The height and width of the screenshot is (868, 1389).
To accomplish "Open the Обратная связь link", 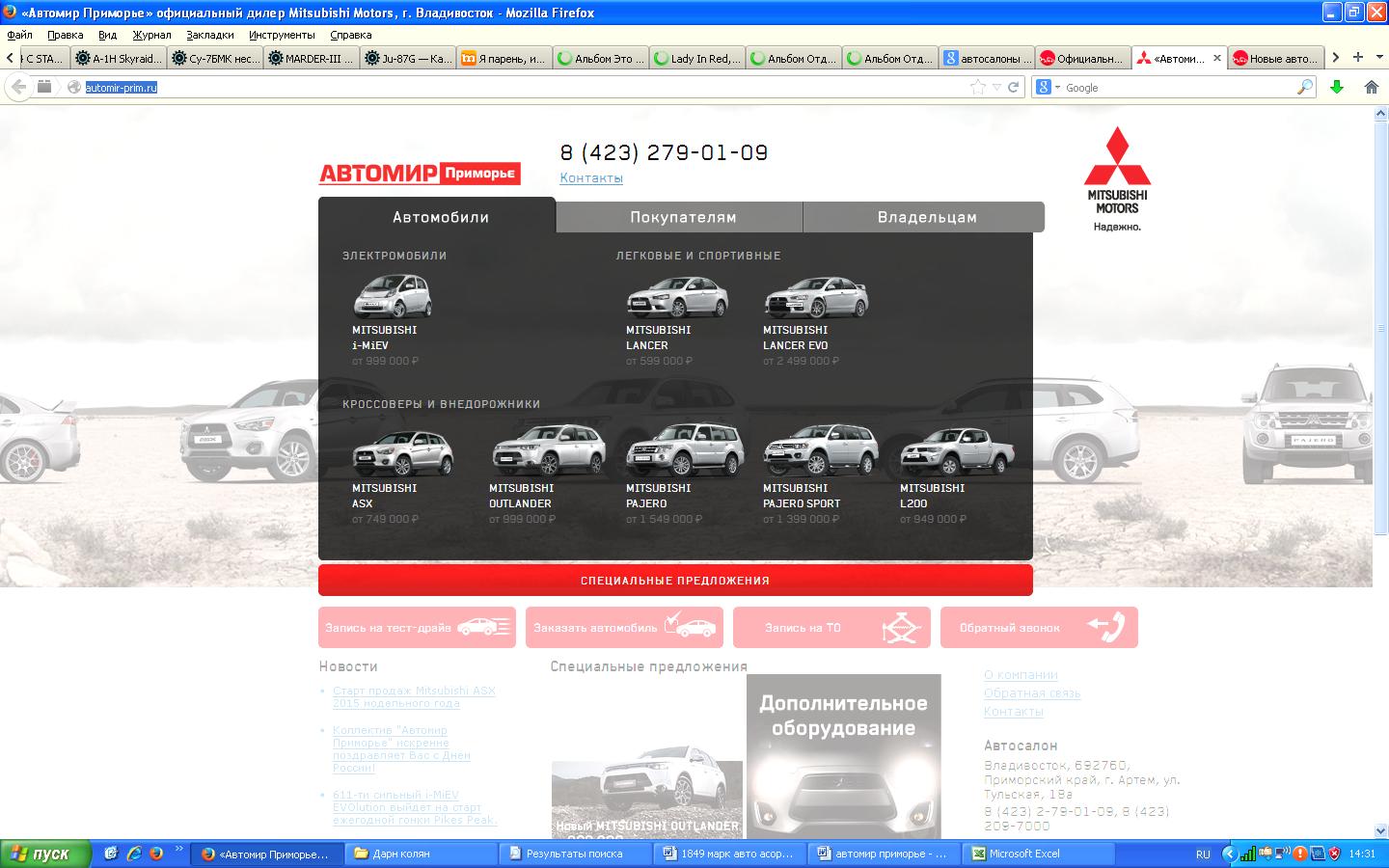I will [1032, 693].
